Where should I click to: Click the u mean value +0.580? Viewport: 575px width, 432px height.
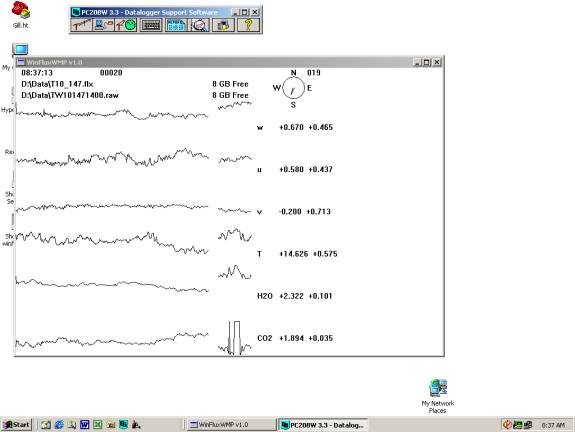[292, 169]
